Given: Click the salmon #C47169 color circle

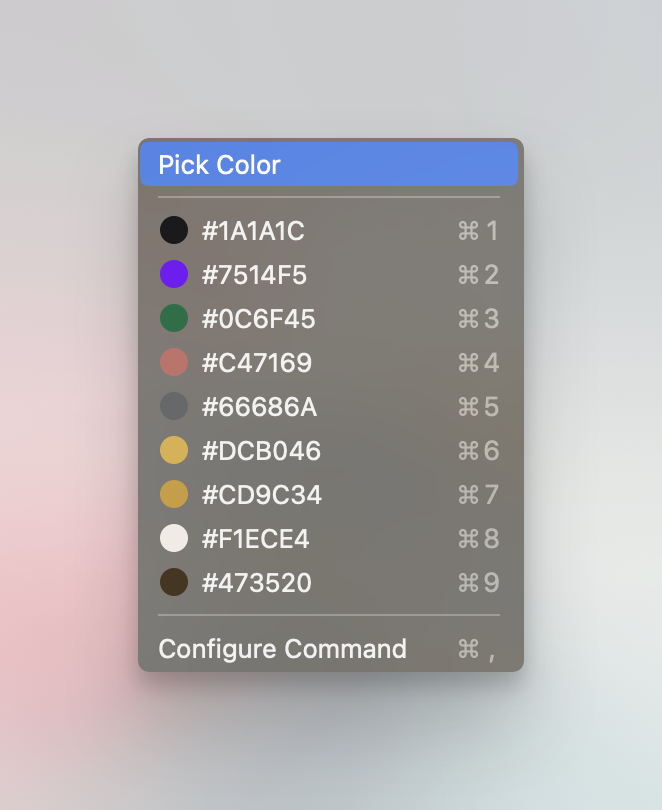Looking at the screenshot, I should click(x=174, y=362).
